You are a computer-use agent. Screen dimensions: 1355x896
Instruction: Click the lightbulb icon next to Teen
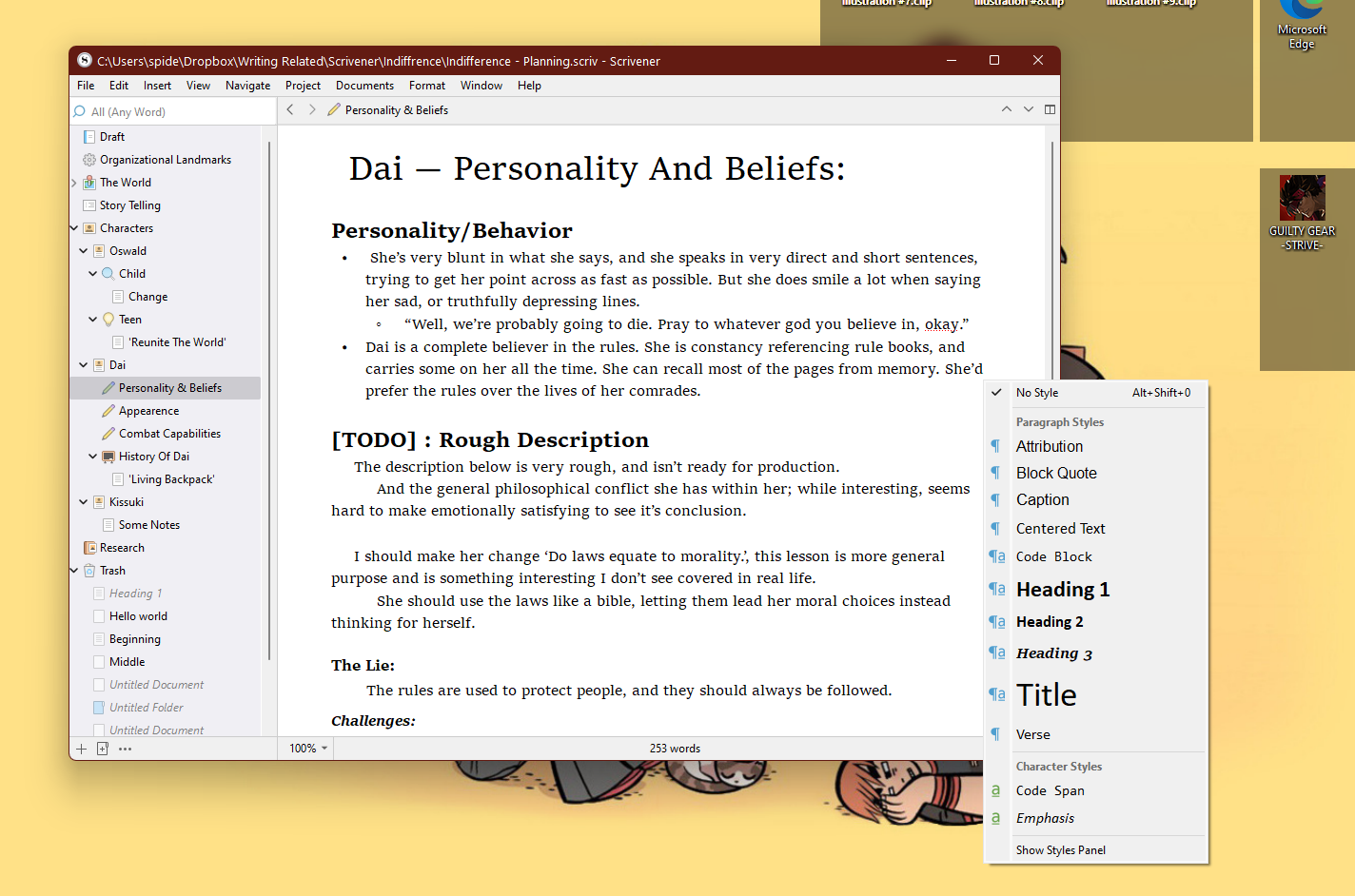click(x=108, y=319)
